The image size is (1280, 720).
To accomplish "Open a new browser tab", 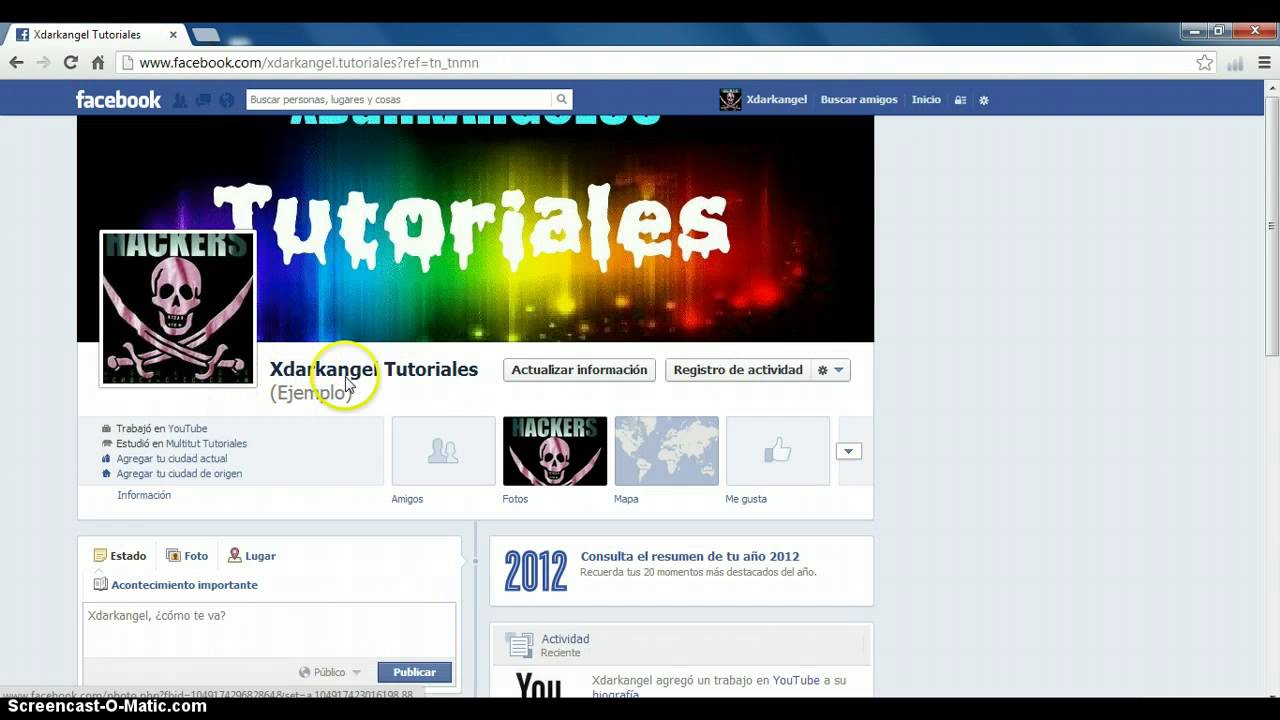I will pos(206,35).
